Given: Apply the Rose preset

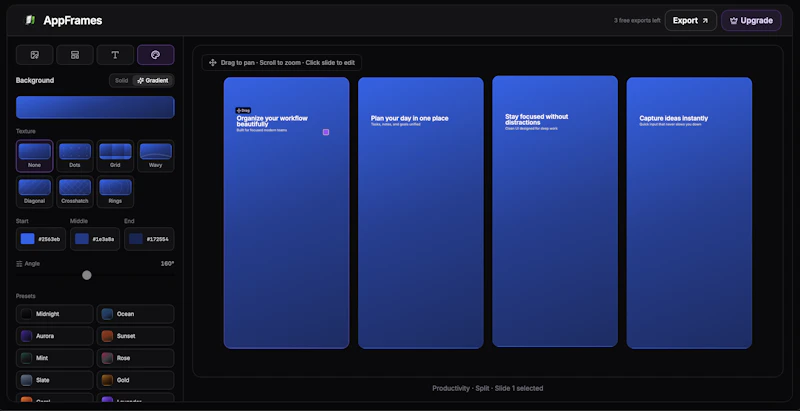Looking at the screenshot, I should click(x=135, y=358).
